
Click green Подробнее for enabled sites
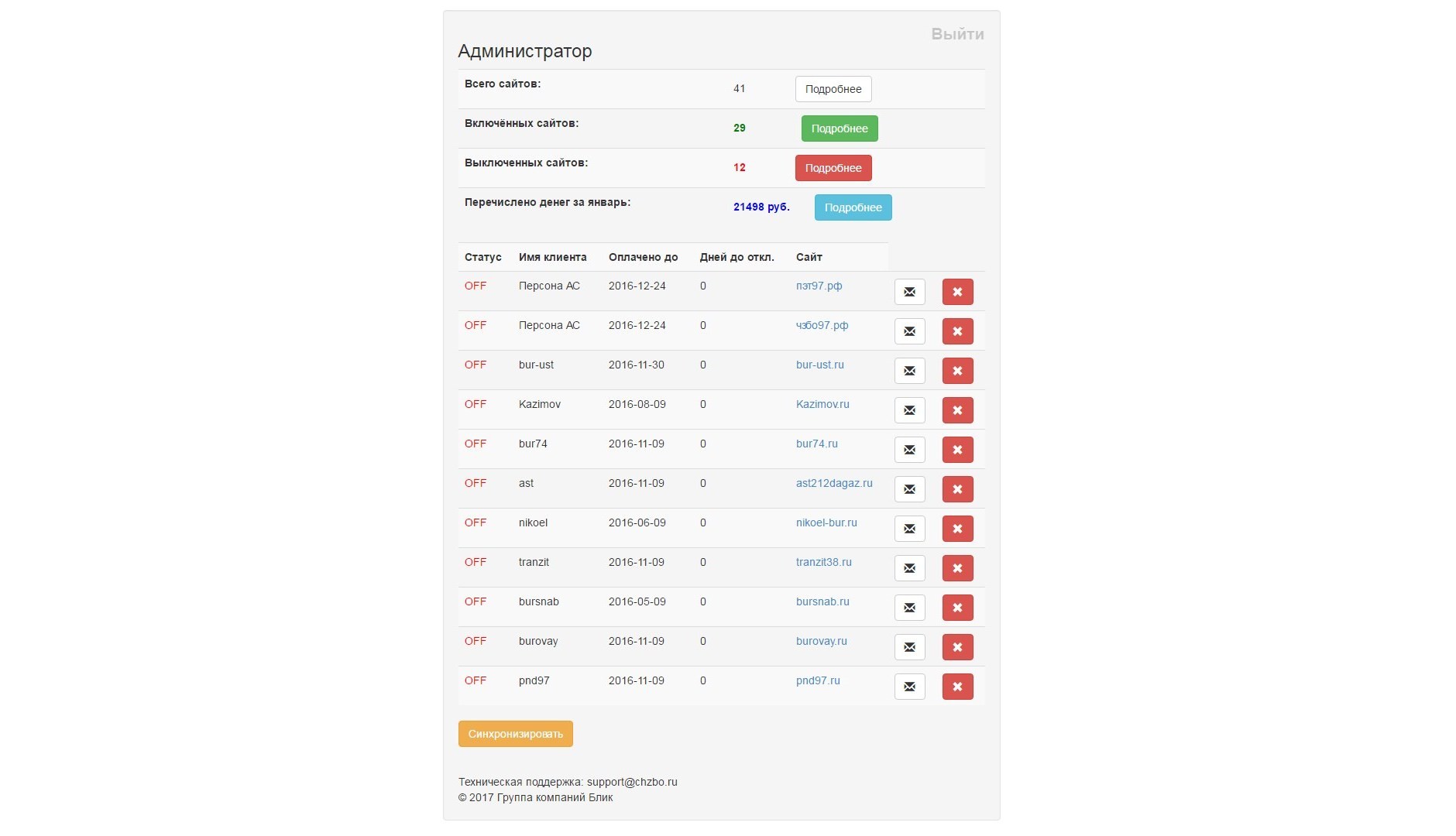pos(839,128)
